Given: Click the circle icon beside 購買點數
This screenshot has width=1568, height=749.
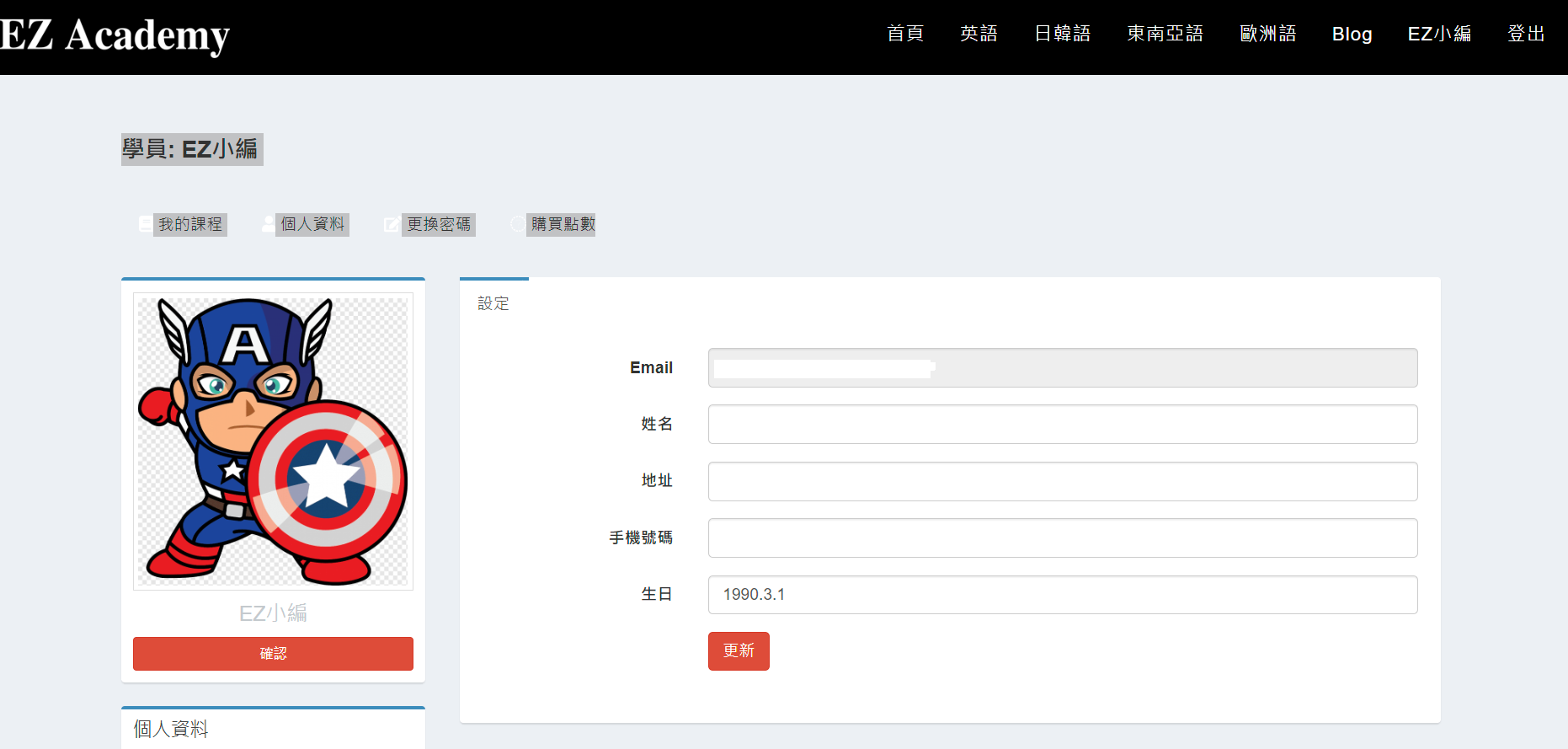Looking at the screenshot, I should [x=517, y=224].
